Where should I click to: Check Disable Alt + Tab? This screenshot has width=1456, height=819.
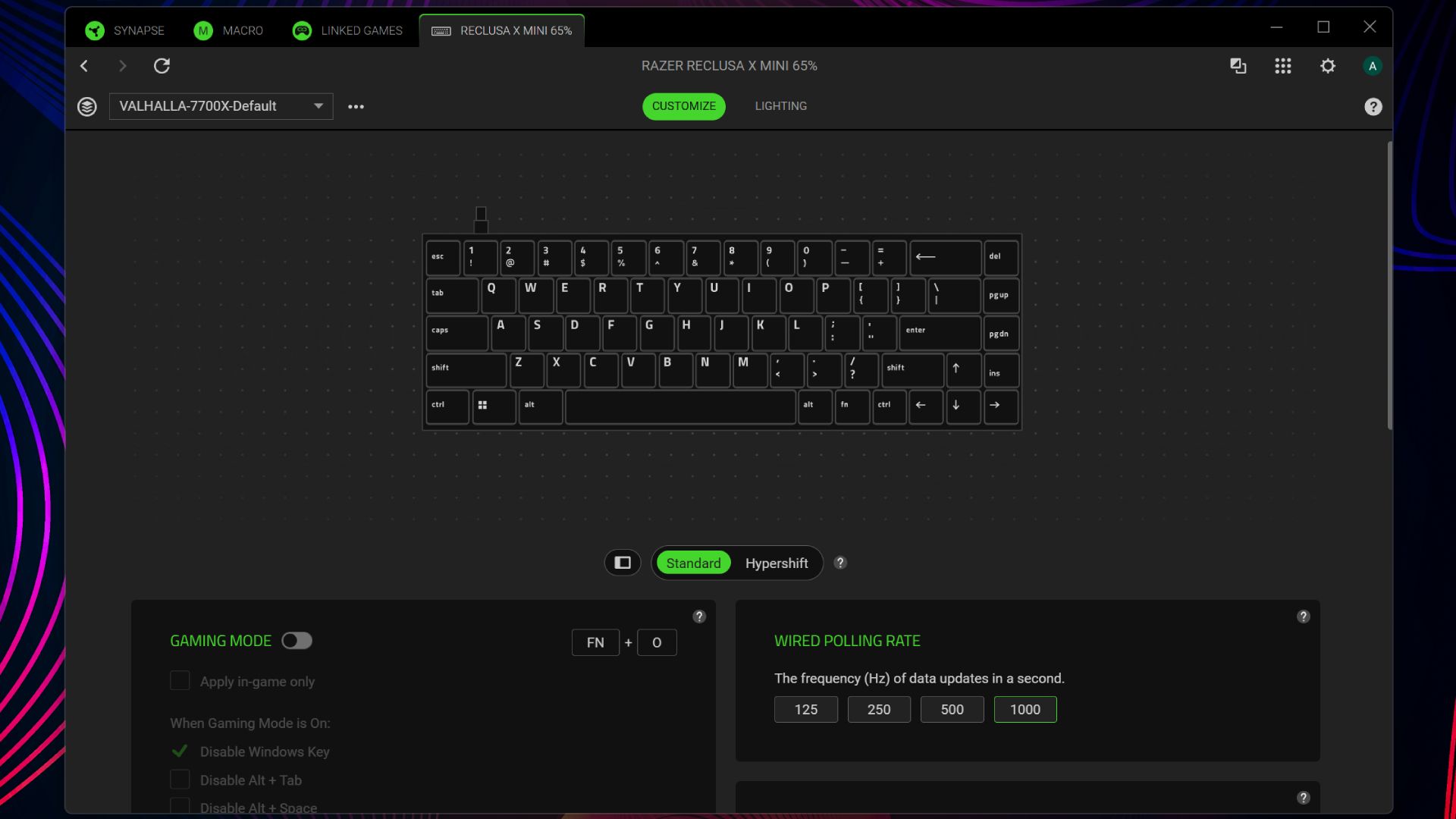click(x=180, y=780)
